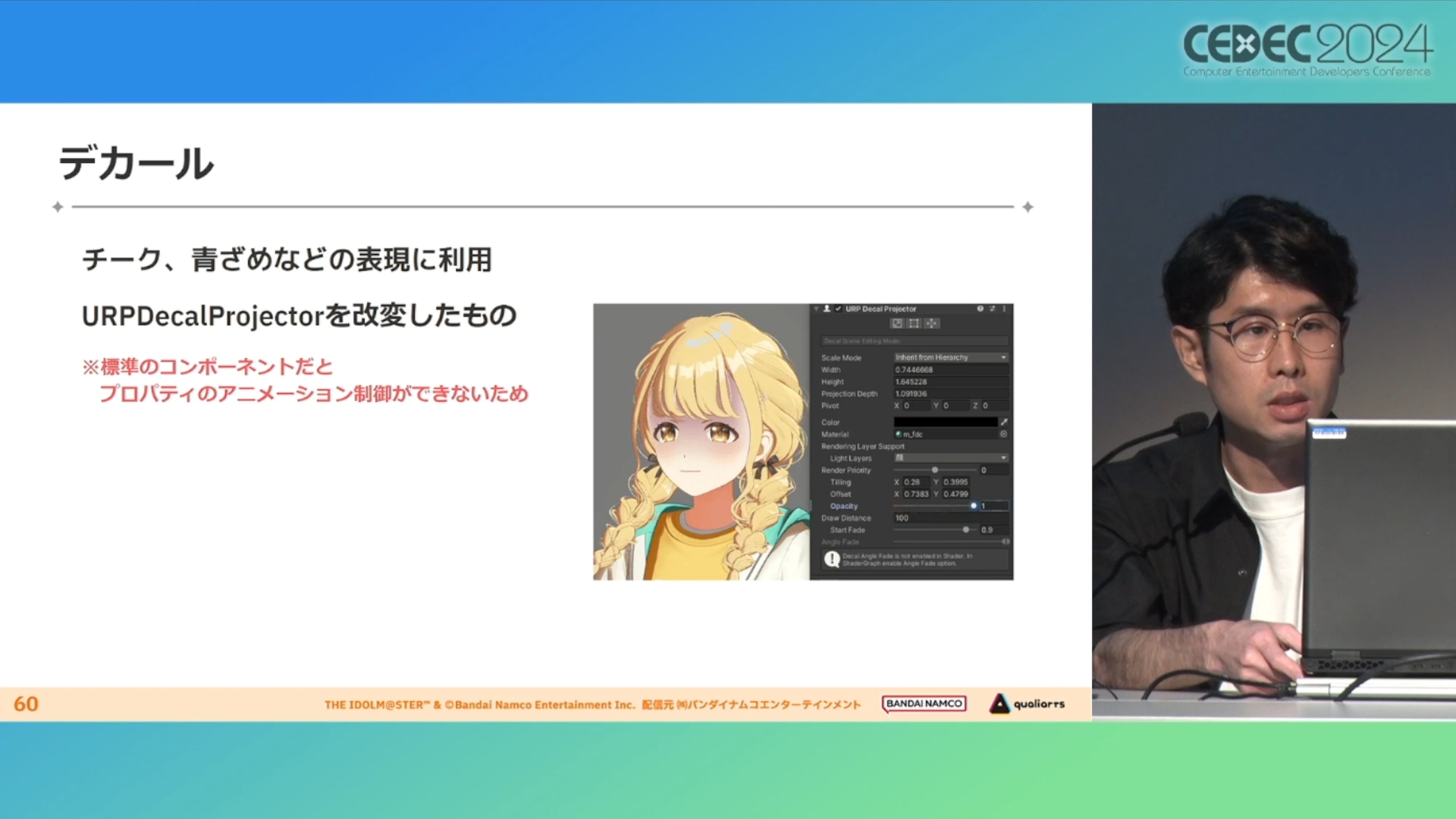Click the slide title デカール
Screen dimensions: 1456x819
[x=136, y=164]
